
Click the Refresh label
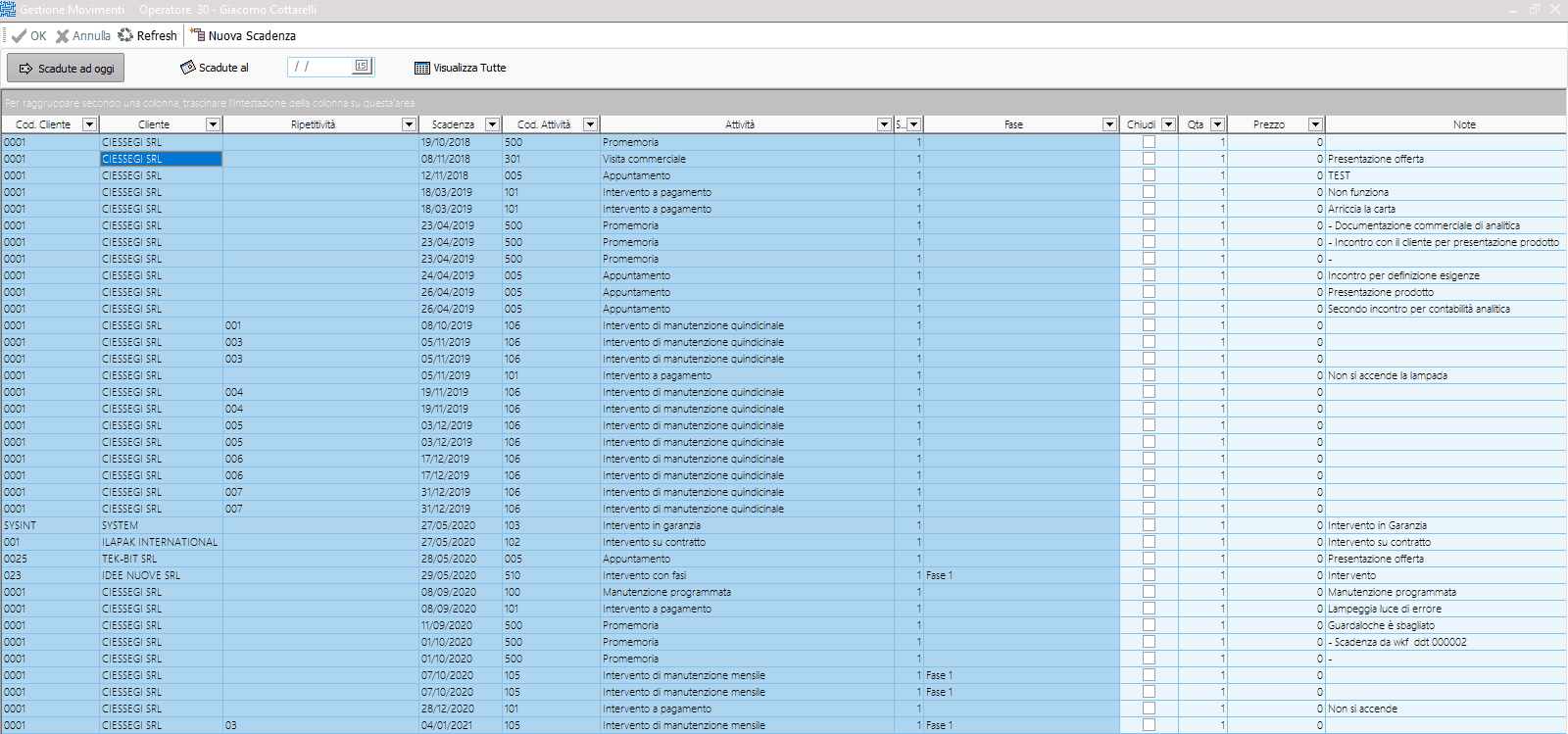(x=157, y=35)
